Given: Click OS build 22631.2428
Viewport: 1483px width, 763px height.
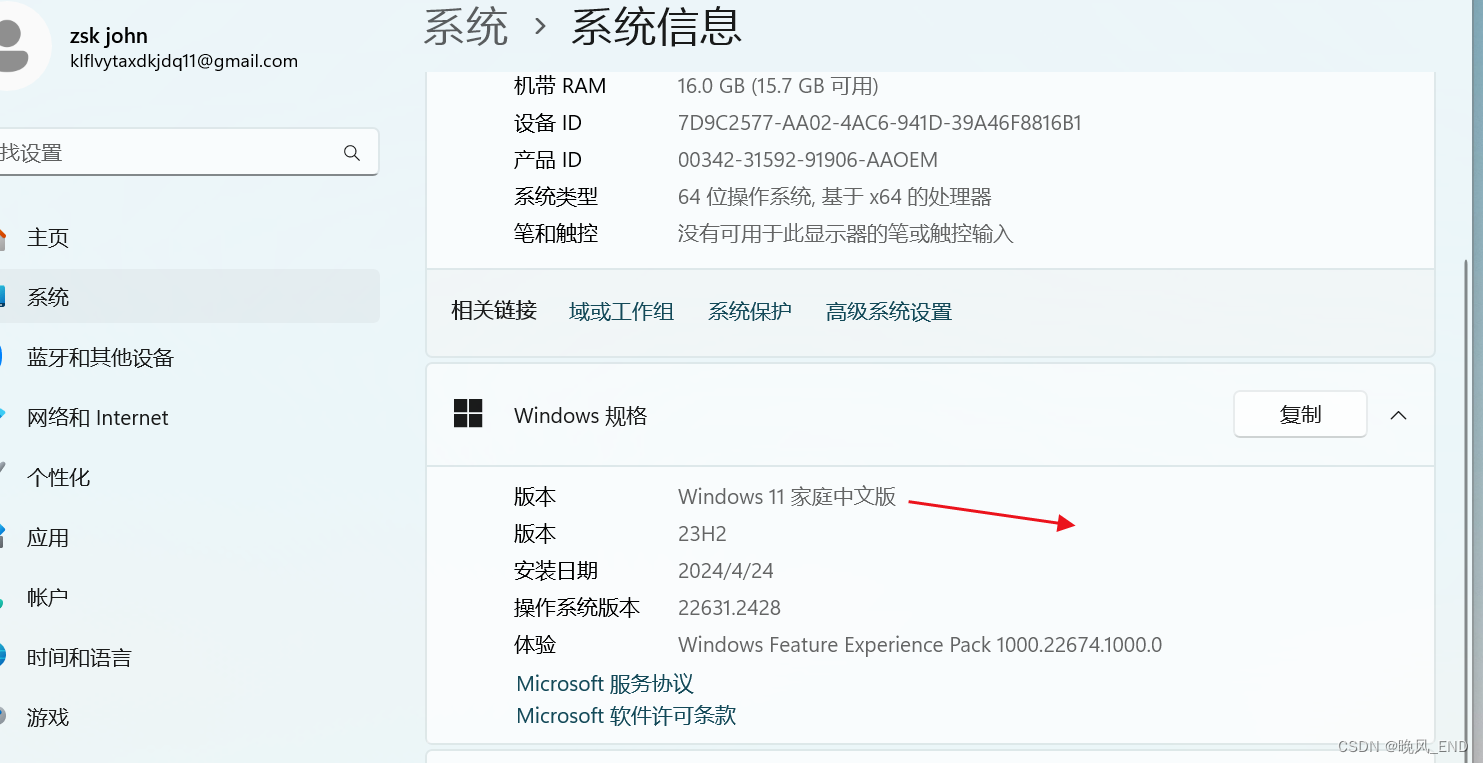Looking at the screenshot, I should point(729,608).
